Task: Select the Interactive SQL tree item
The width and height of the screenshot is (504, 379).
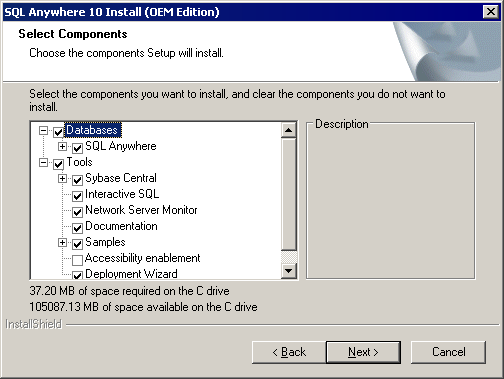Action: (x=122, y=194)
